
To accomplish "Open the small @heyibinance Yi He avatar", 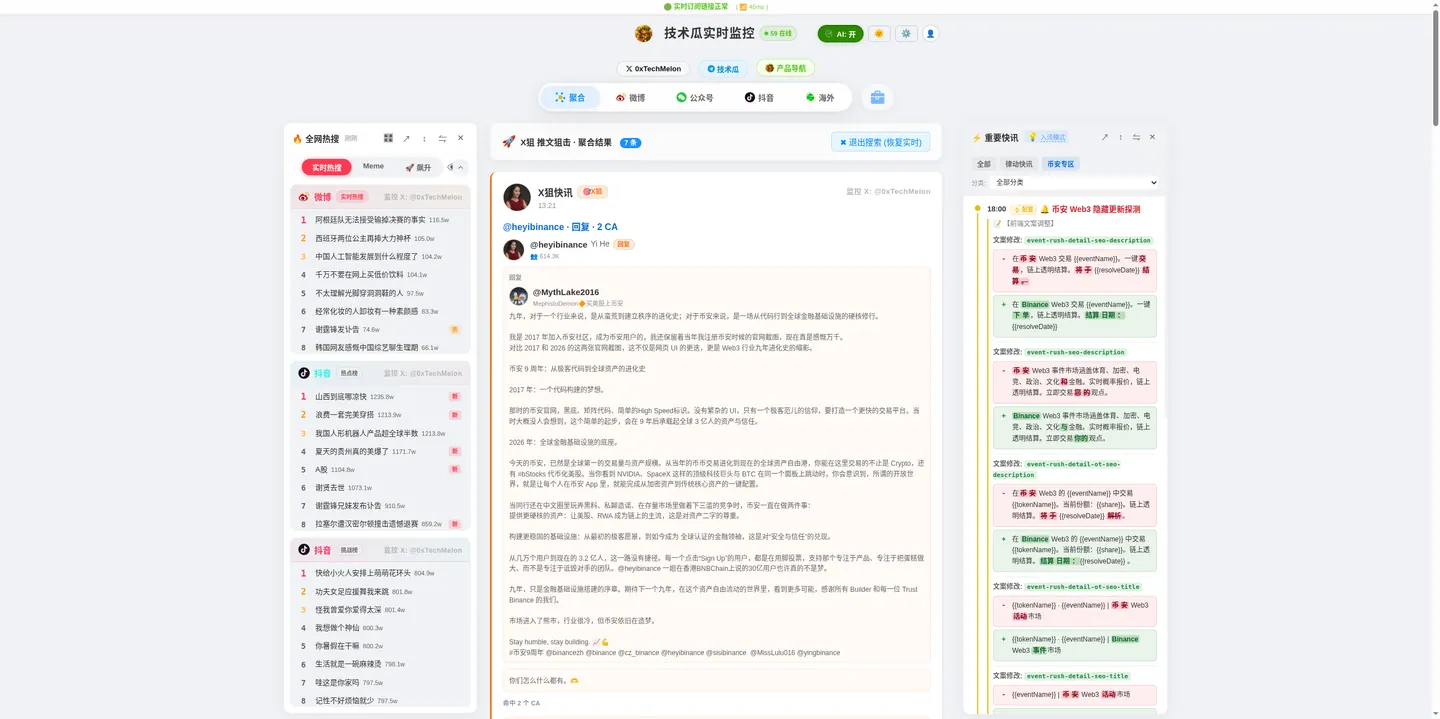I will (x=513, y=249).
